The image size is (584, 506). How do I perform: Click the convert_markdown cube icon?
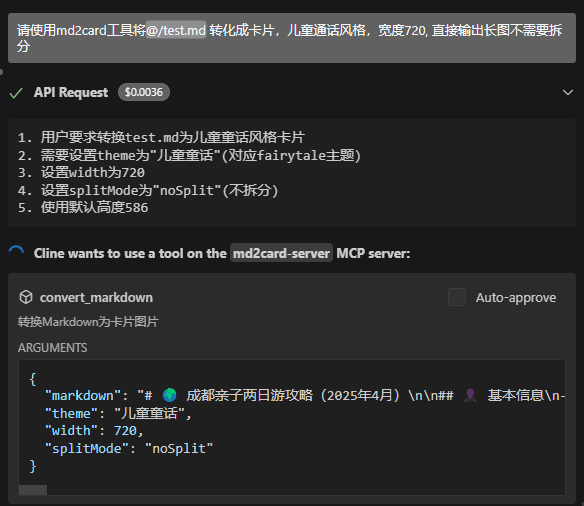point(26,297)
